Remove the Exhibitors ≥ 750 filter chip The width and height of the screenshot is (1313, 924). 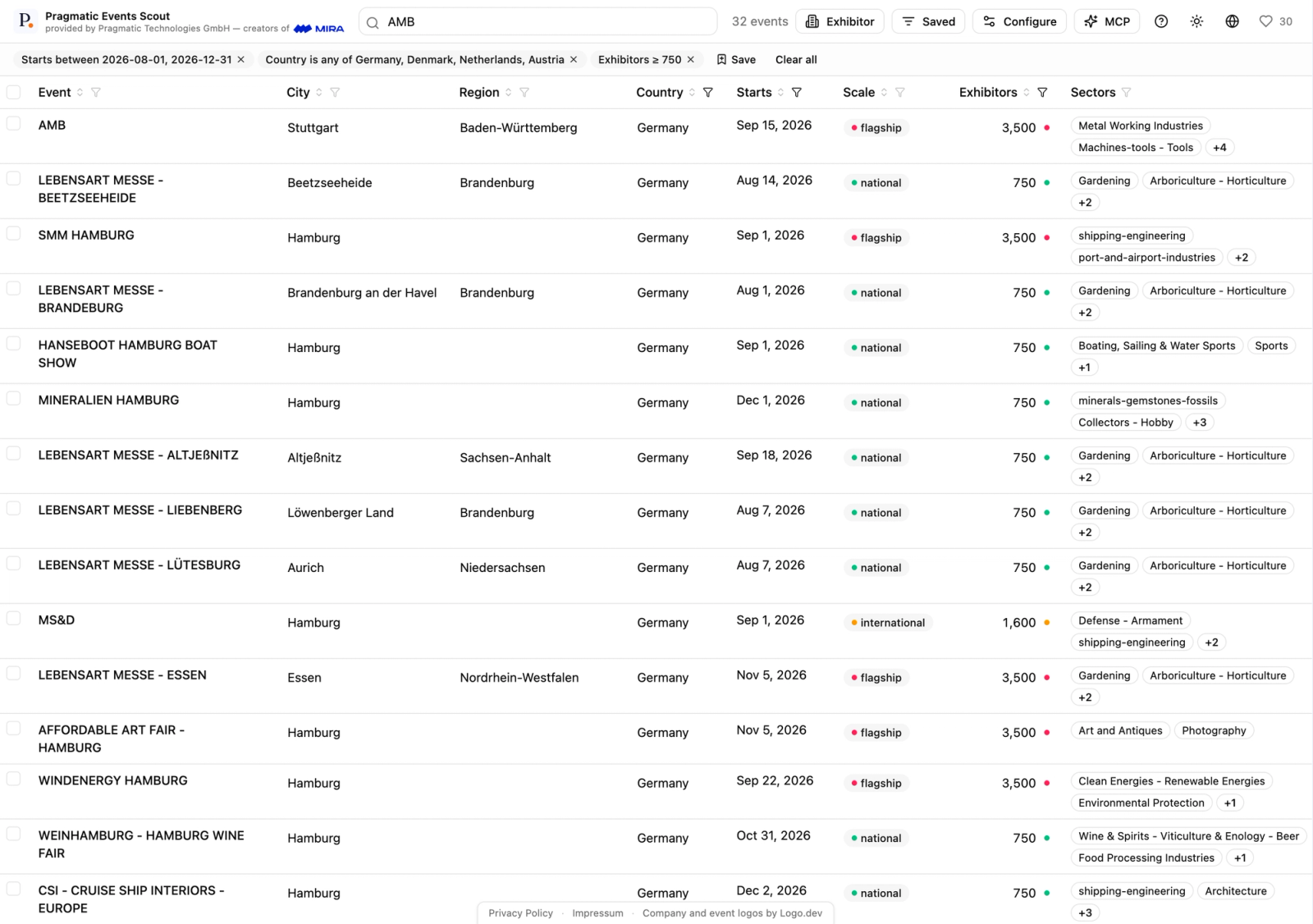click(x=691, y=60)
